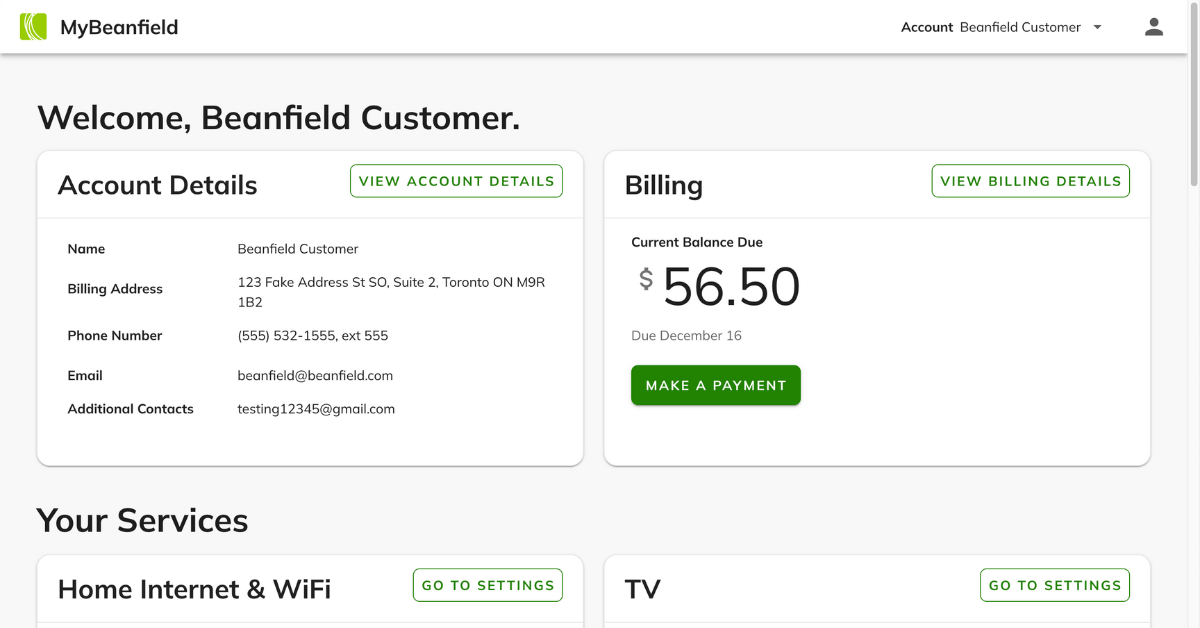Screen dimensions: 1200x628
Task: Click the 56.50 balance amount
Action: click(x=731, y=287)
